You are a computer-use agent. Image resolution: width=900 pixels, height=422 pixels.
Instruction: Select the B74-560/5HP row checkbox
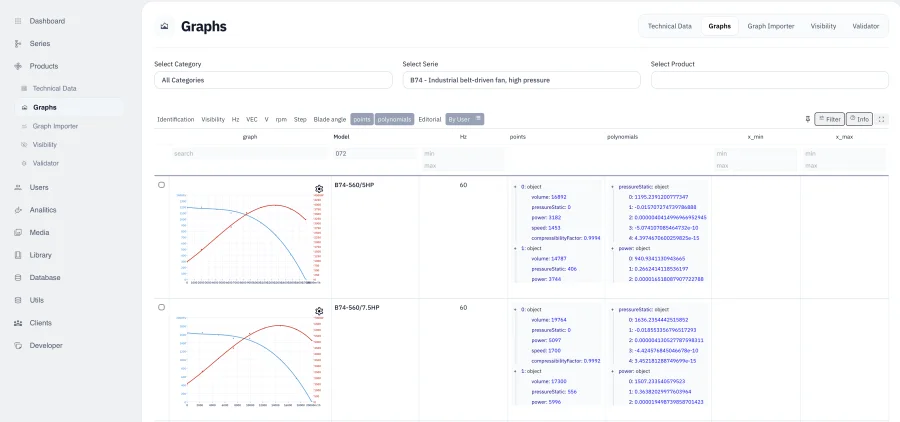click(161, 185)
